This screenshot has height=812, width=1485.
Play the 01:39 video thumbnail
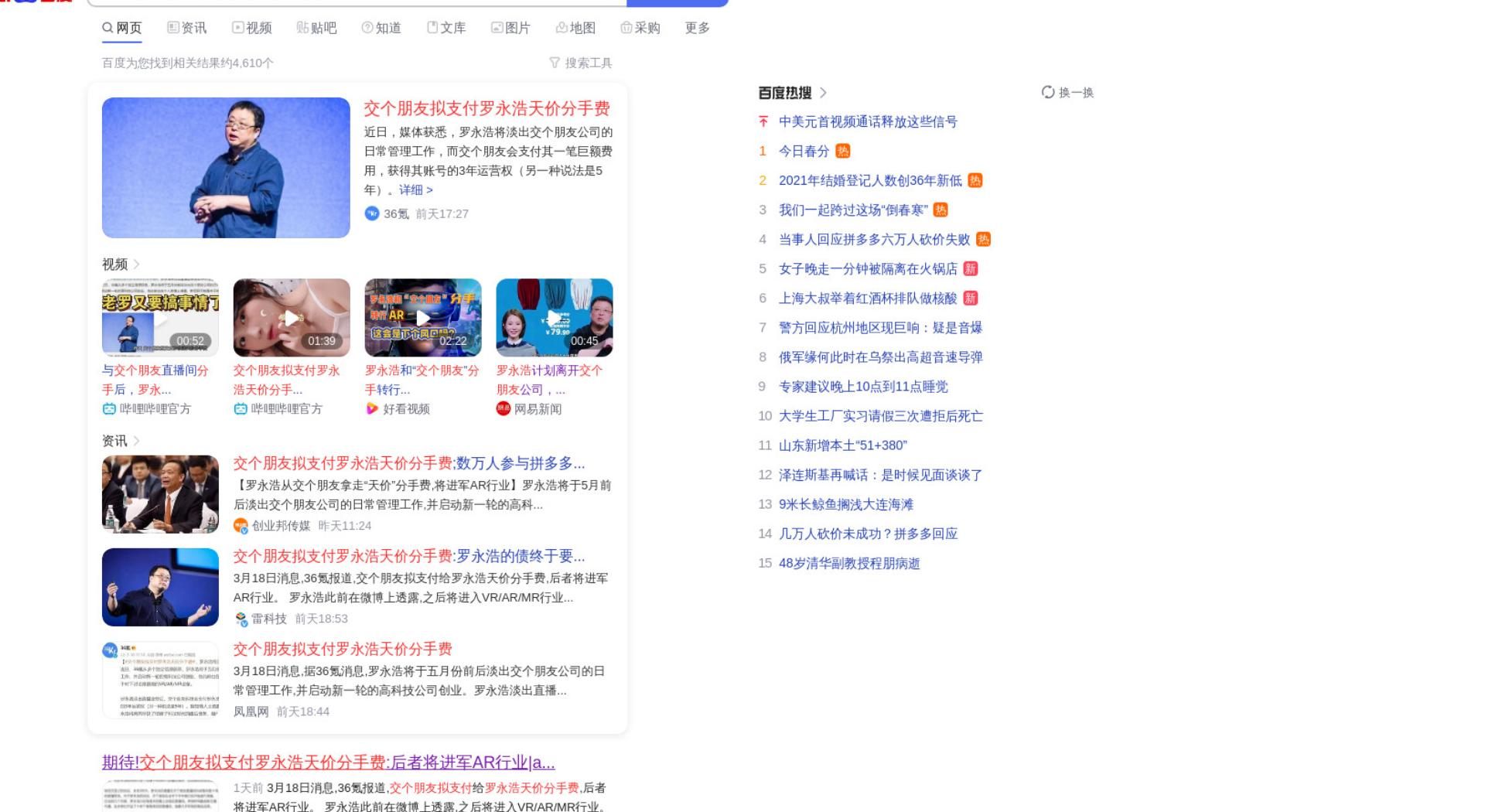[x=292, y=318]
